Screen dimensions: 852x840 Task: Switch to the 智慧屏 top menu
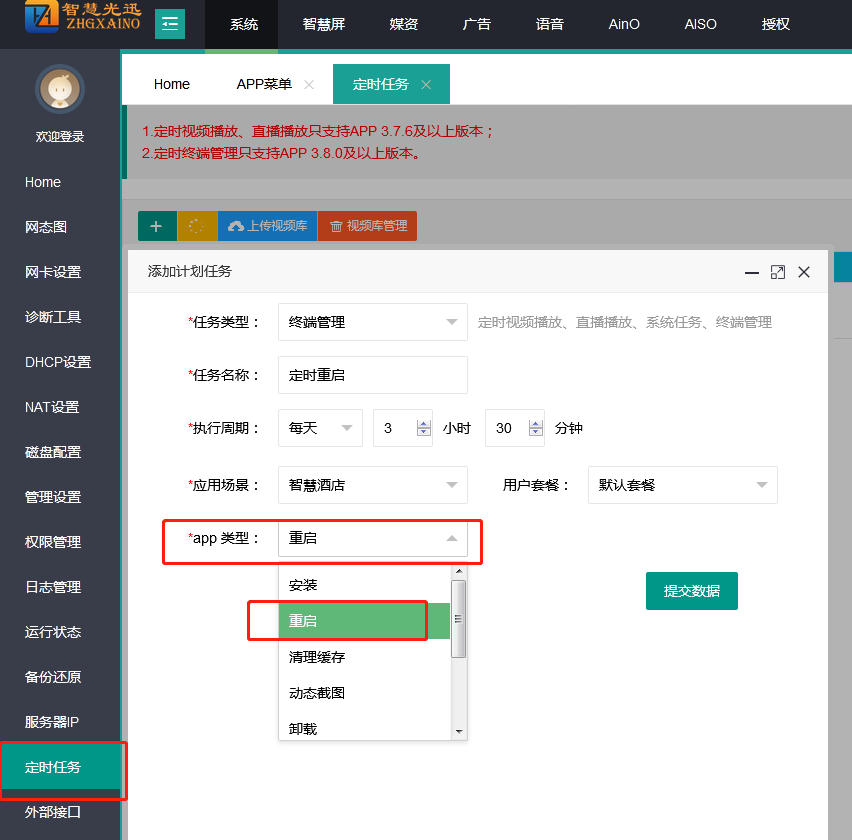click(324, 24)
